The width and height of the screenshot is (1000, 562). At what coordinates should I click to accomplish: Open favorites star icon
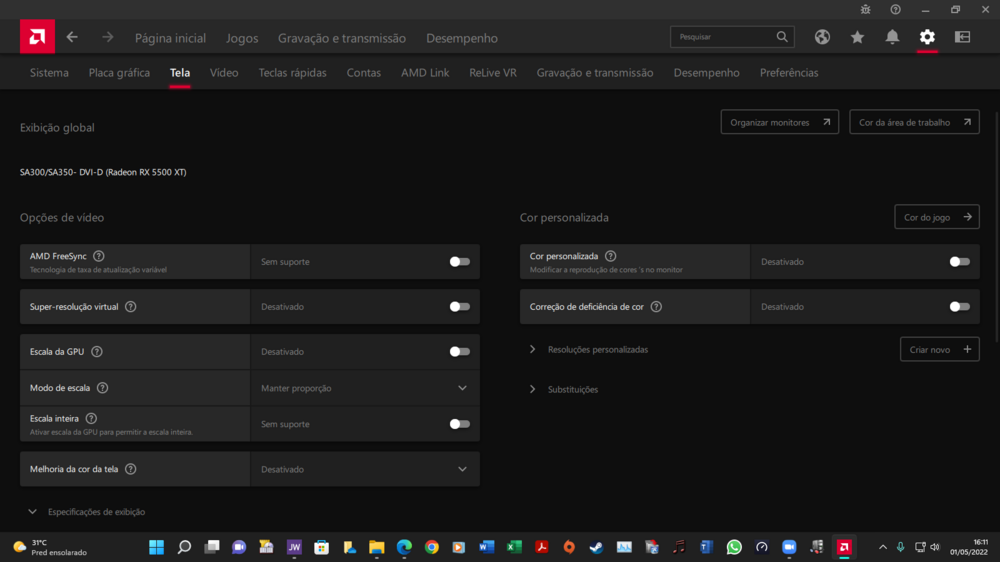point(857,37)
